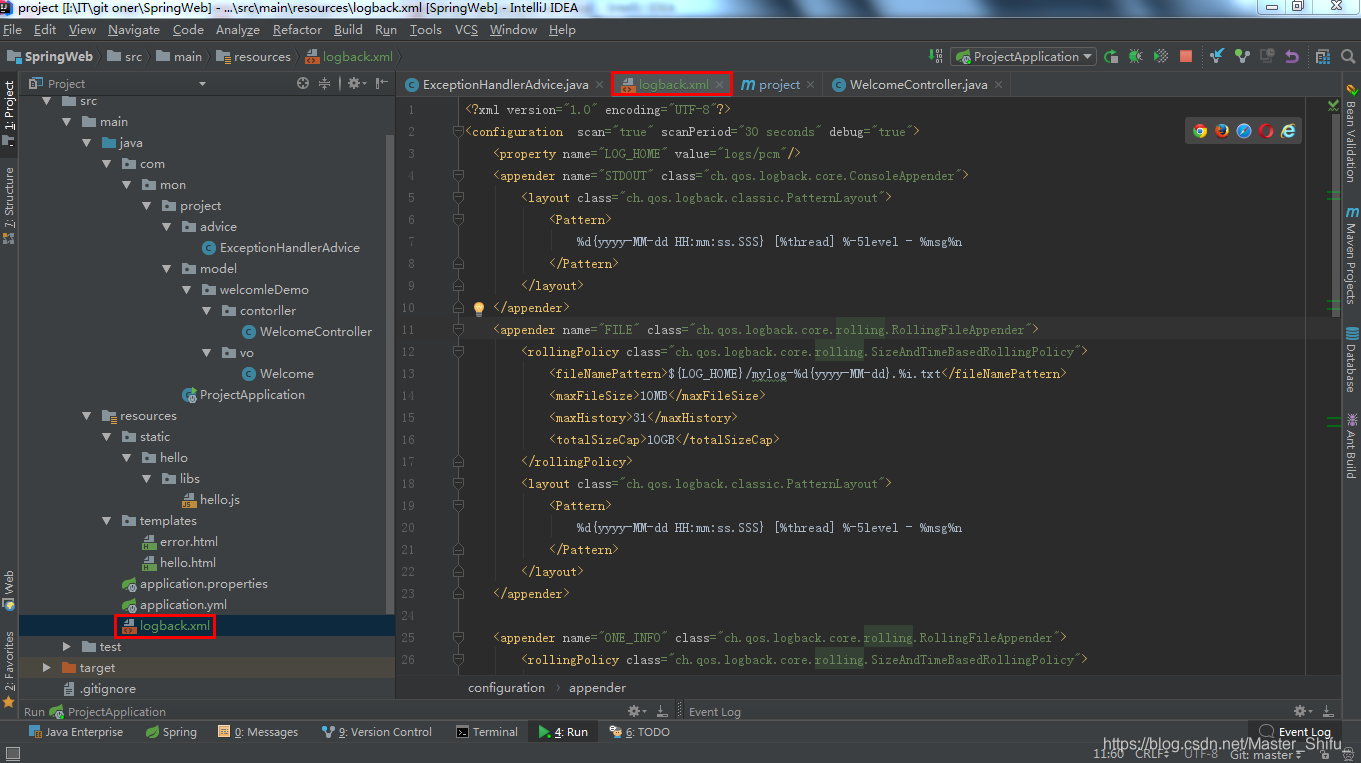Open the Database side panel
Image resolution: width=1361 pixels, height=763 pixels.
tap(1351, 359)
